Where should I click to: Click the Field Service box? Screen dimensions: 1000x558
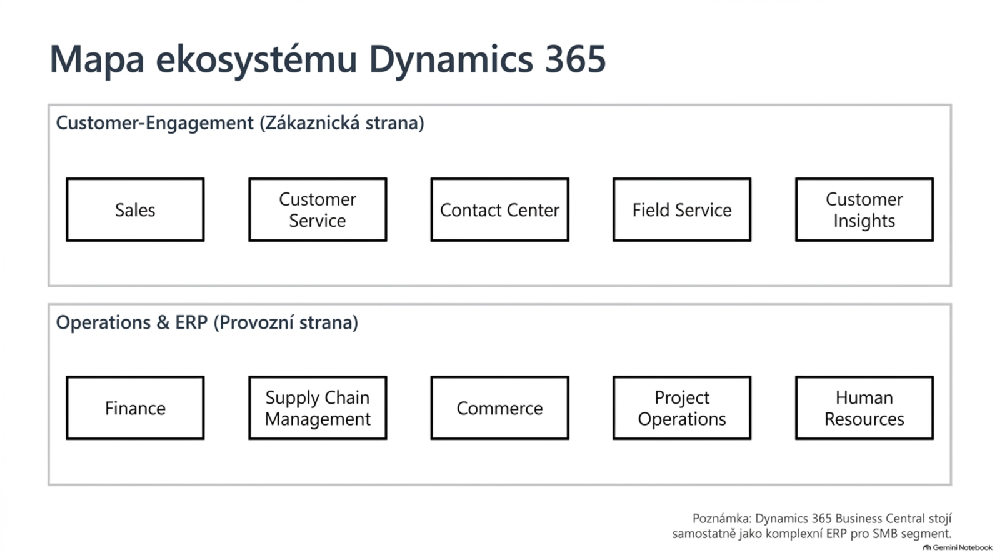click(x=682, y=209)
